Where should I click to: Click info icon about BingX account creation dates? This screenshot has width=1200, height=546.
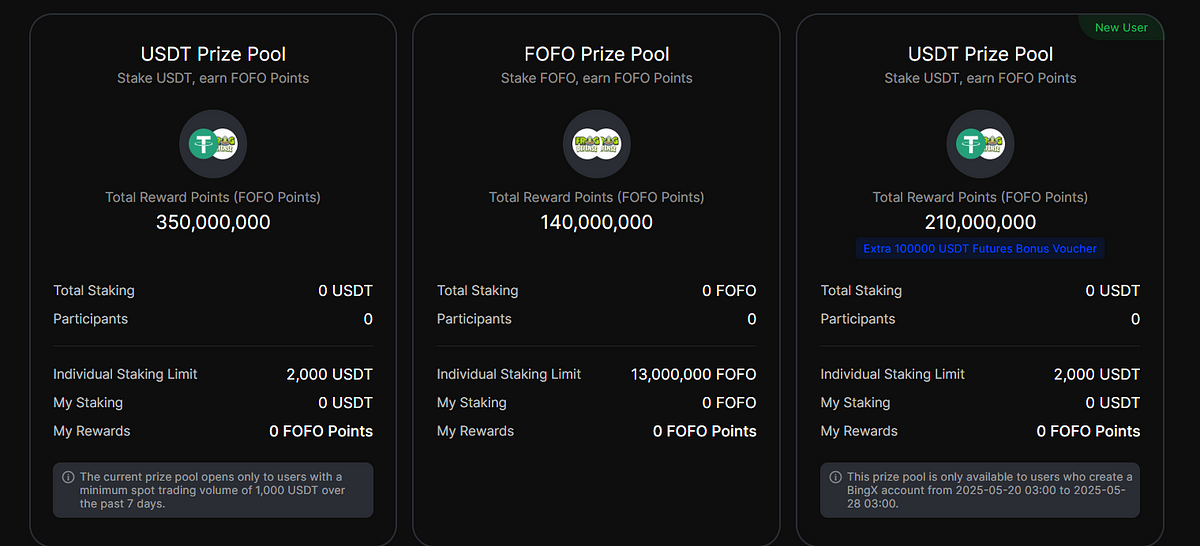(x=835, y=477)
